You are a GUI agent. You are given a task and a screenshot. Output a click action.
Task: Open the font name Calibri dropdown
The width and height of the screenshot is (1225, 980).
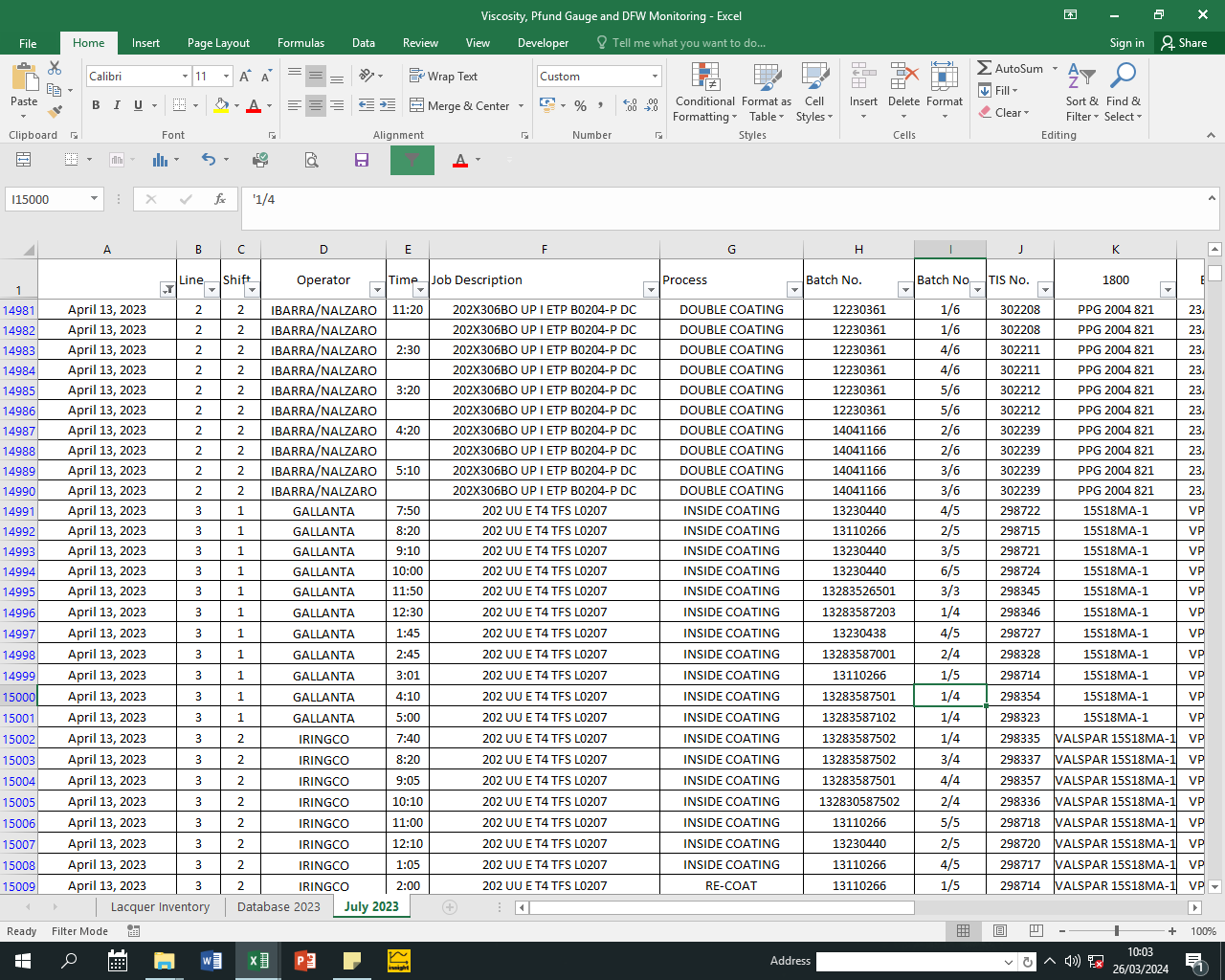coord(185,76)
